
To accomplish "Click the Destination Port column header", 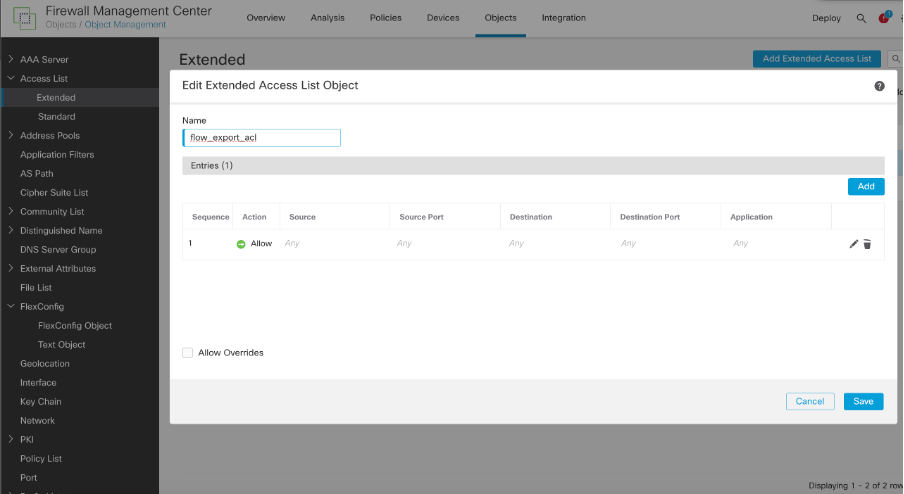I will point(650,217).
